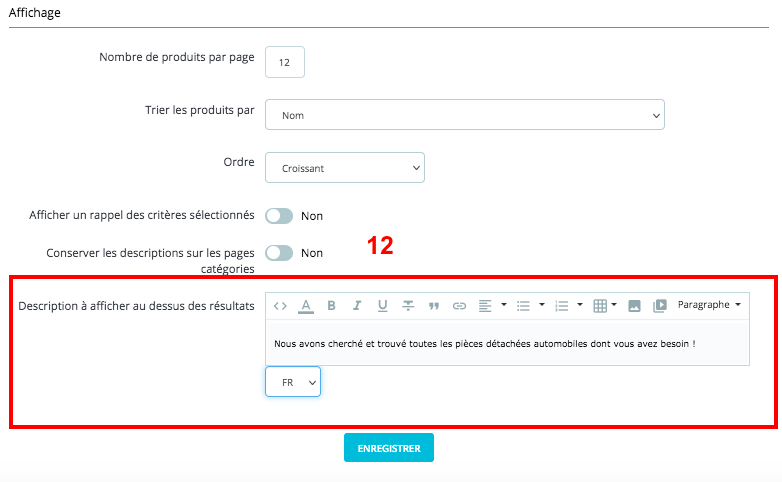Screen dimensions: 782x482
Task: Apply strikethrough formatting in editor
Action: pyautogui.click(x=408, y=306)
